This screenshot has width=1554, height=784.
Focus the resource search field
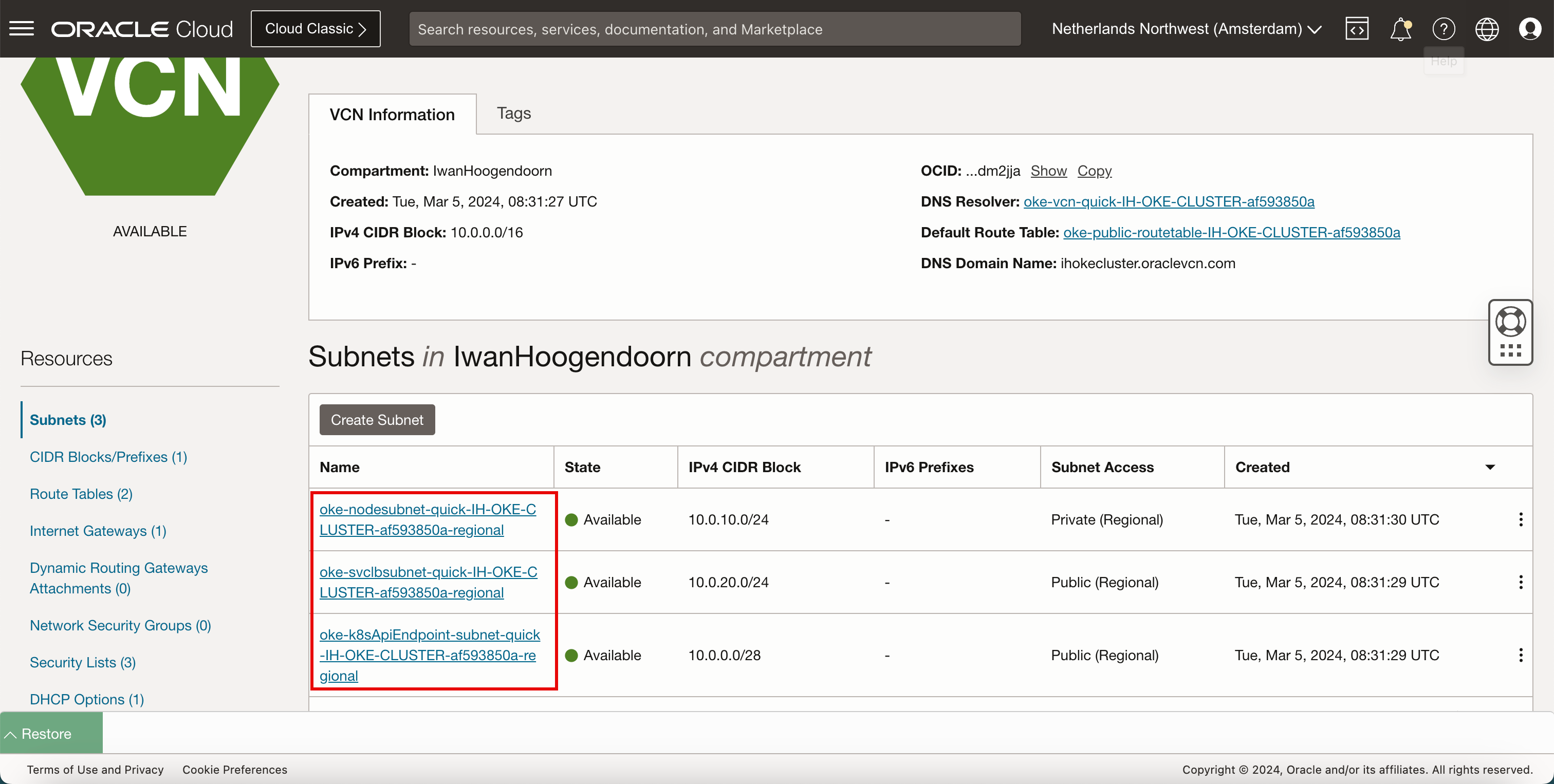click(x=714, y=29)
